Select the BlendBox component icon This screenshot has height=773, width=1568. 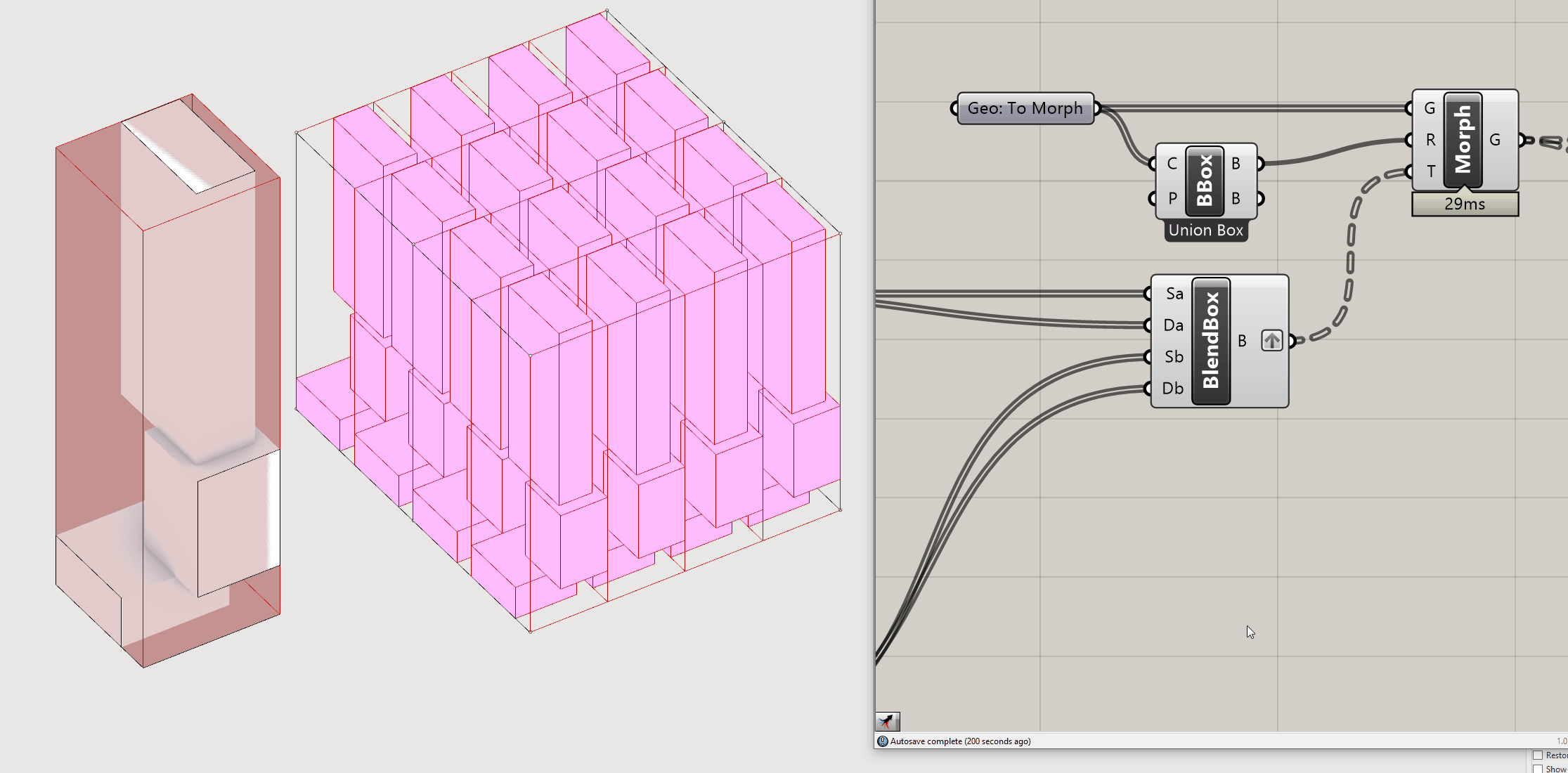coord(1211,341)
